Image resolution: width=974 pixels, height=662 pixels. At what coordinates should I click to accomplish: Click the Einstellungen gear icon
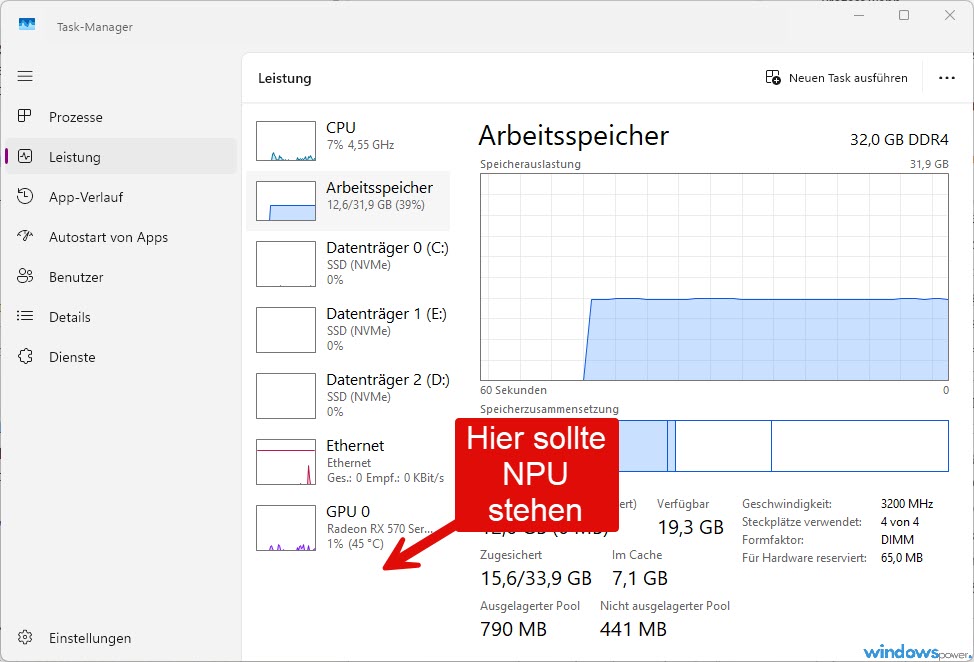click(25, 637)
